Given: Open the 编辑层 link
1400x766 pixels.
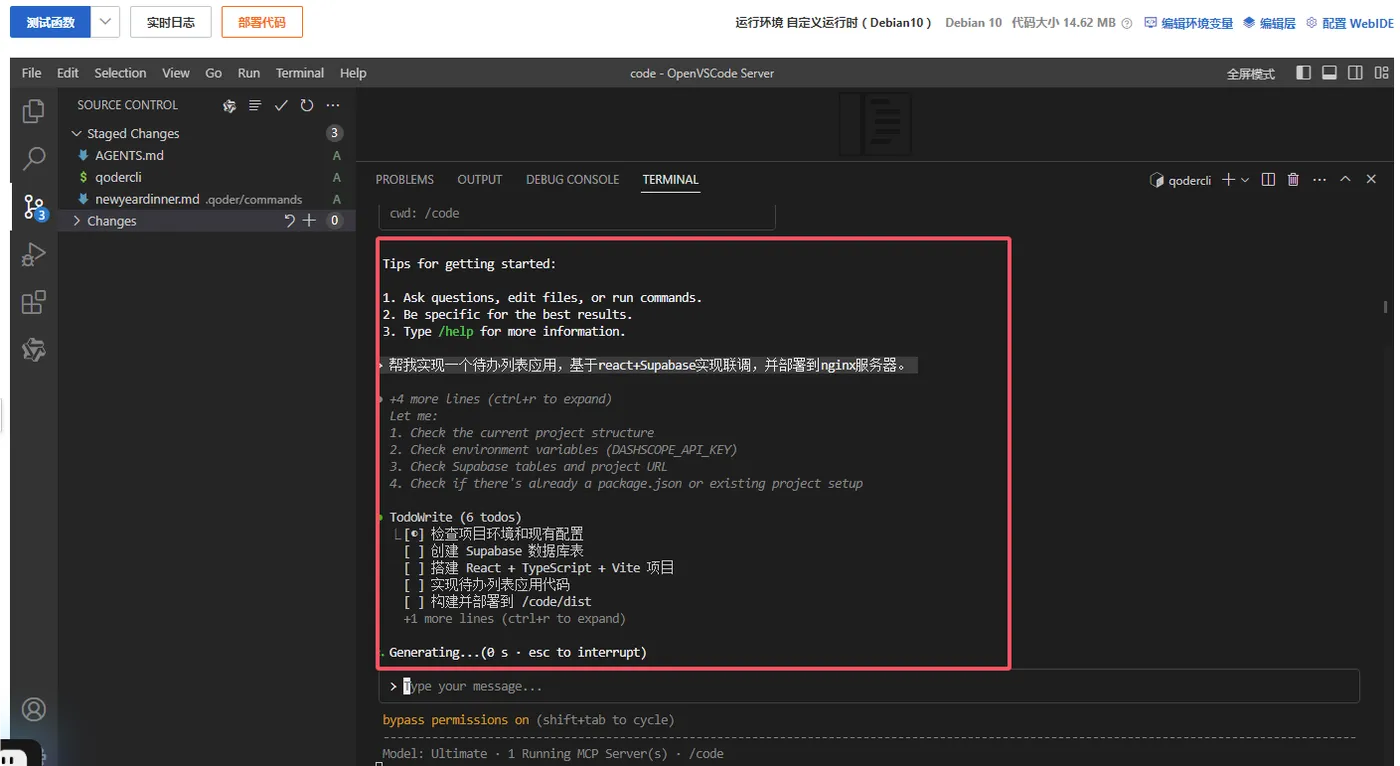Looking at the screenshot, I should [1269, 23].
